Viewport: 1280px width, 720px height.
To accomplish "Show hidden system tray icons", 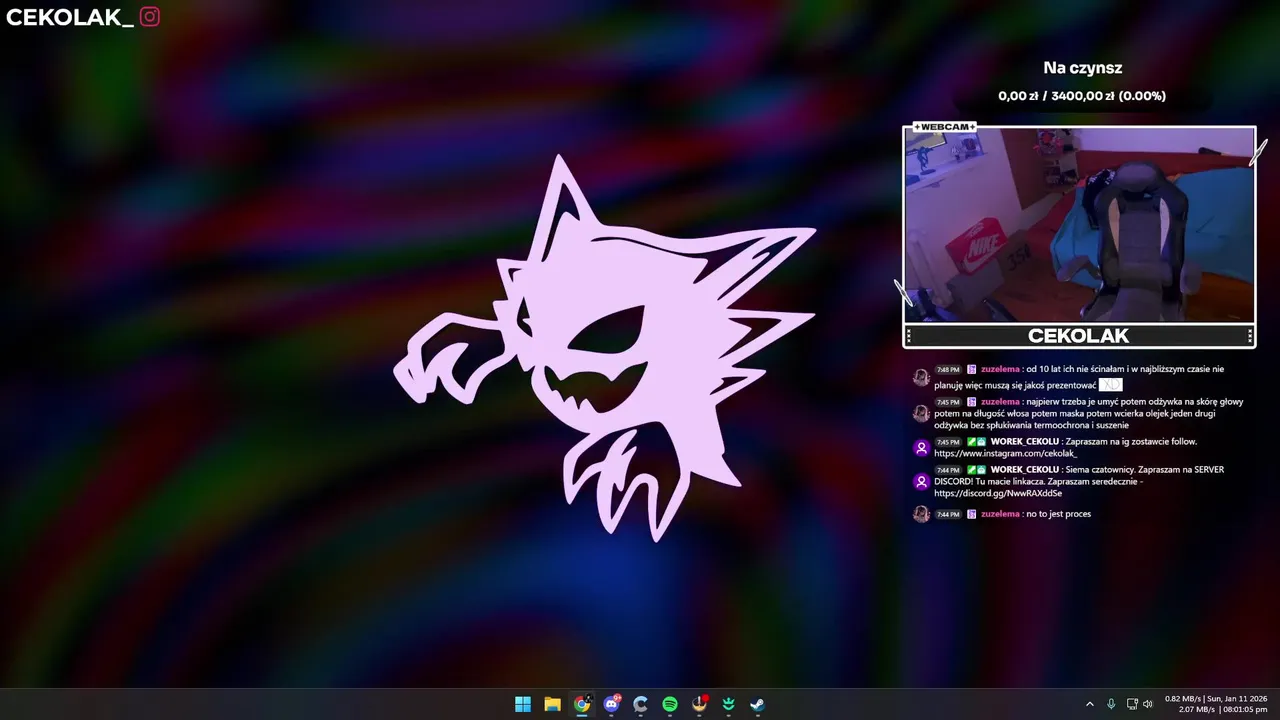I will click(x=1090, y=704).
